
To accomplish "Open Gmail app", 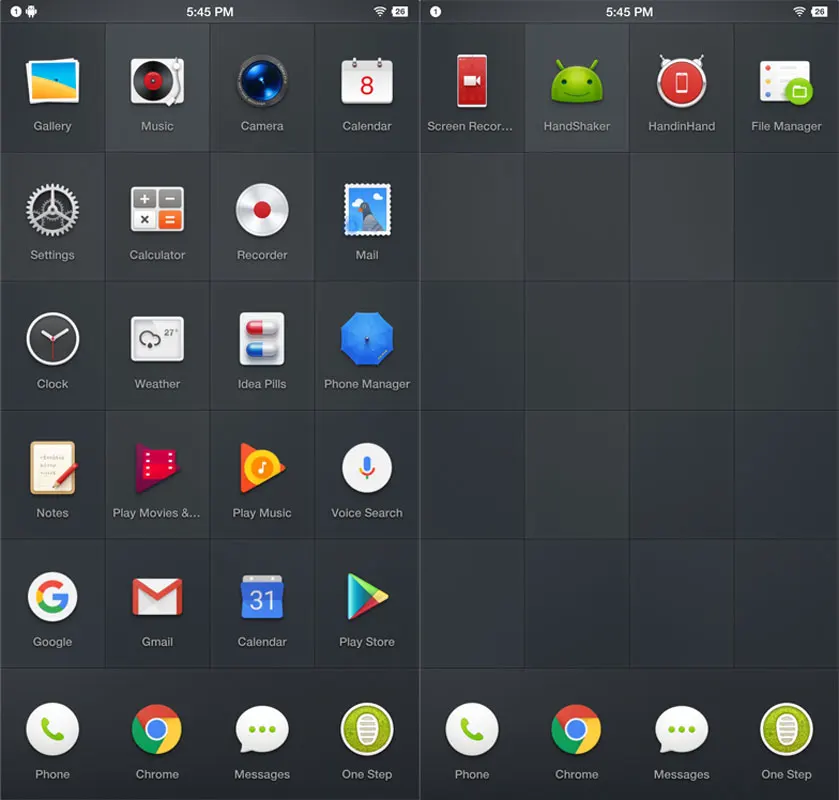I will coord(157,597).
